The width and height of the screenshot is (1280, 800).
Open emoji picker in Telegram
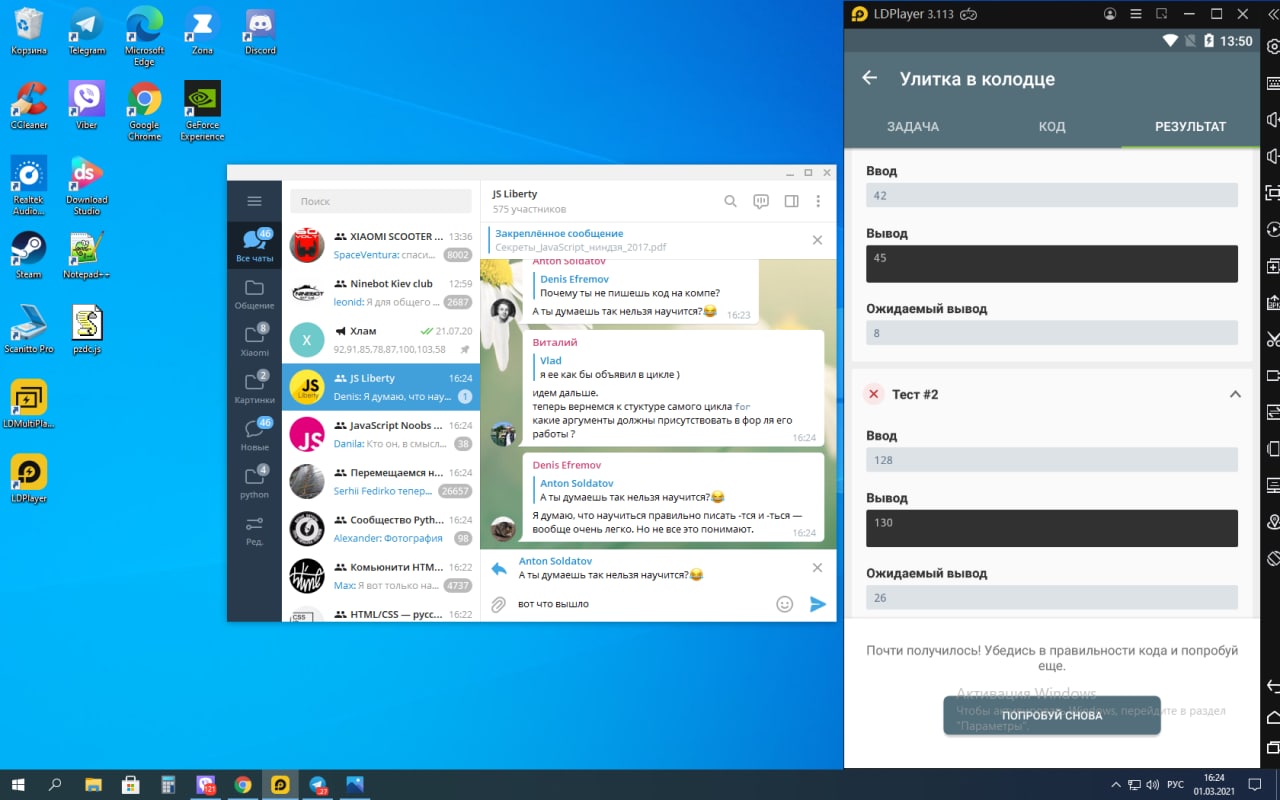[x=785, y=604]
